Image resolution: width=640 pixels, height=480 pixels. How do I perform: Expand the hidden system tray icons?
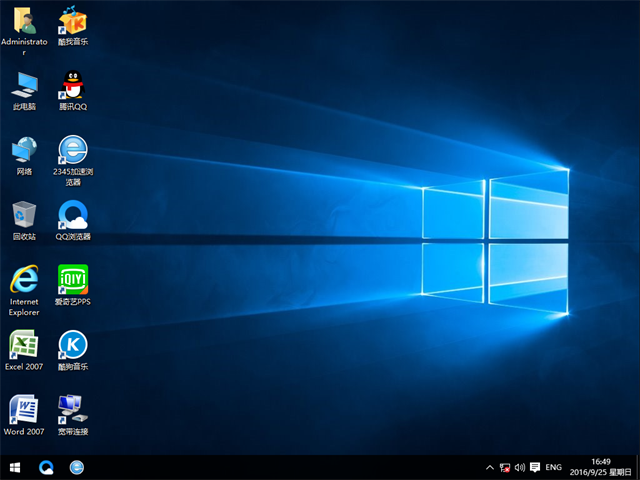(489, 467)
